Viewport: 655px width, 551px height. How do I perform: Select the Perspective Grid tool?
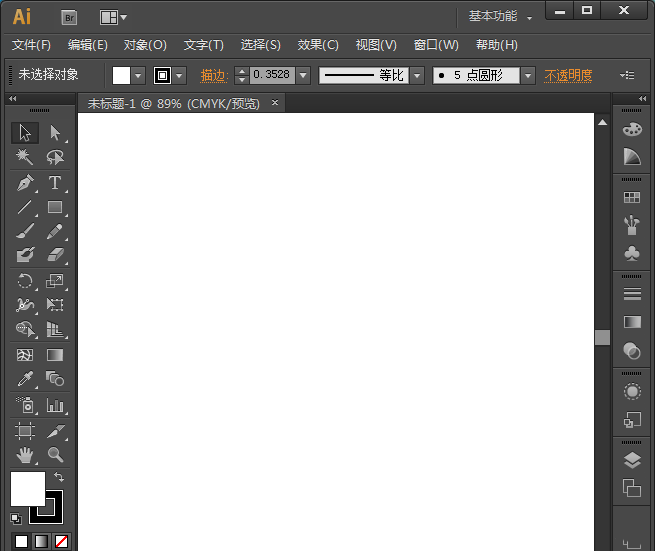point(55,329)
